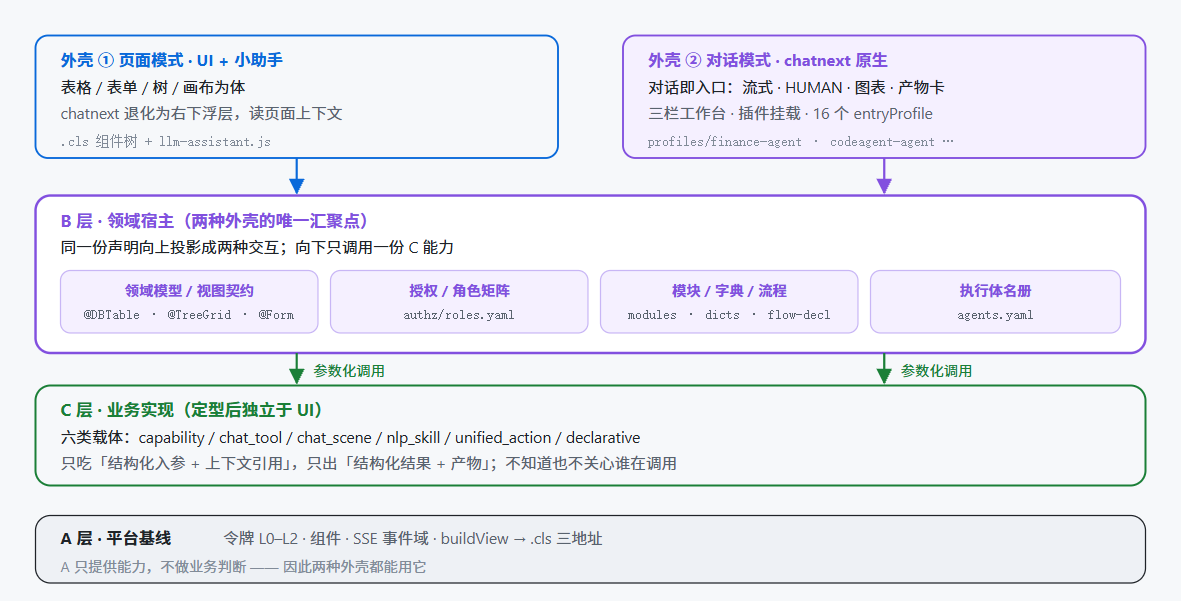The height and width of the screenshot is (601, 1181).
Task: Select the "buildView → .cls 三地址" text
Action: pos(521,538)
